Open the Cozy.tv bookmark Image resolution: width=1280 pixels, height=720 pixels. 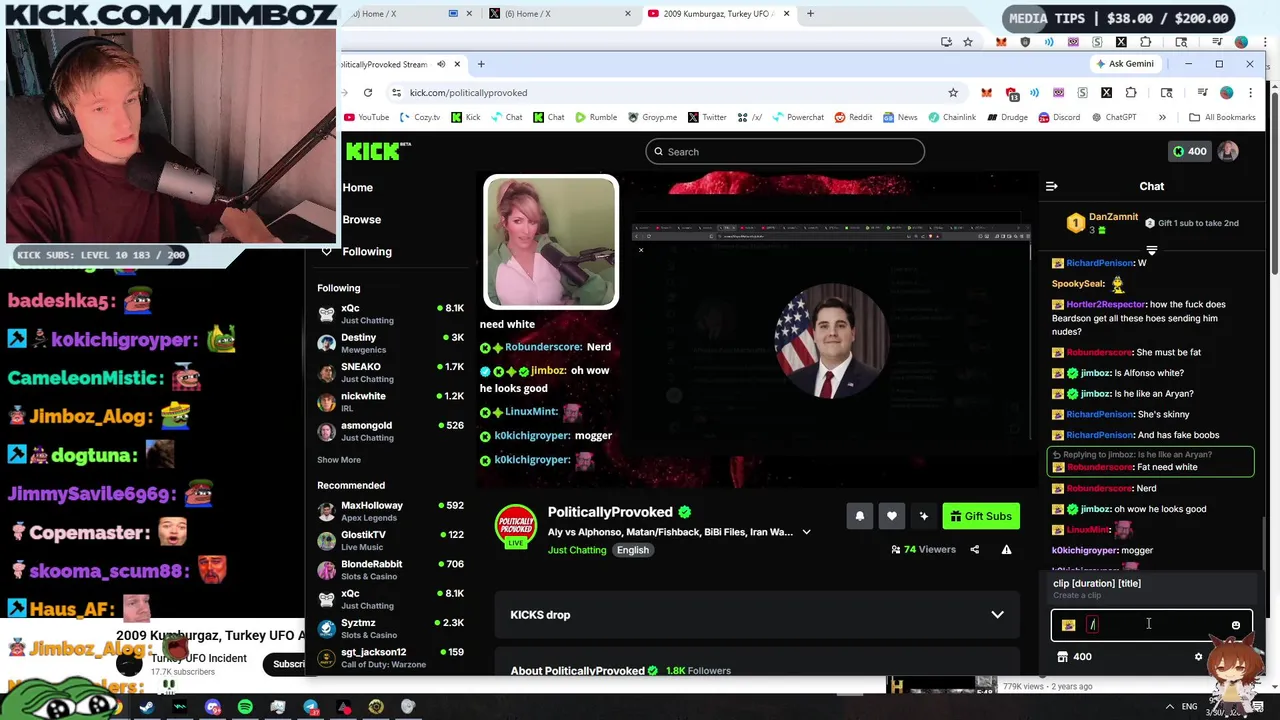pyautogui.click(x=420, y=117)
